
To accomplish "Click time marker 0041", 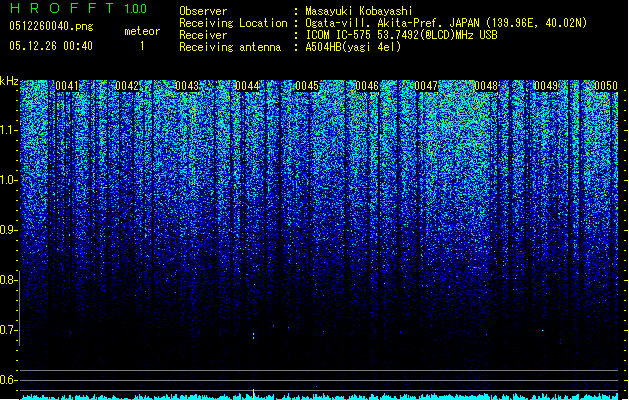I will [67, 86].
